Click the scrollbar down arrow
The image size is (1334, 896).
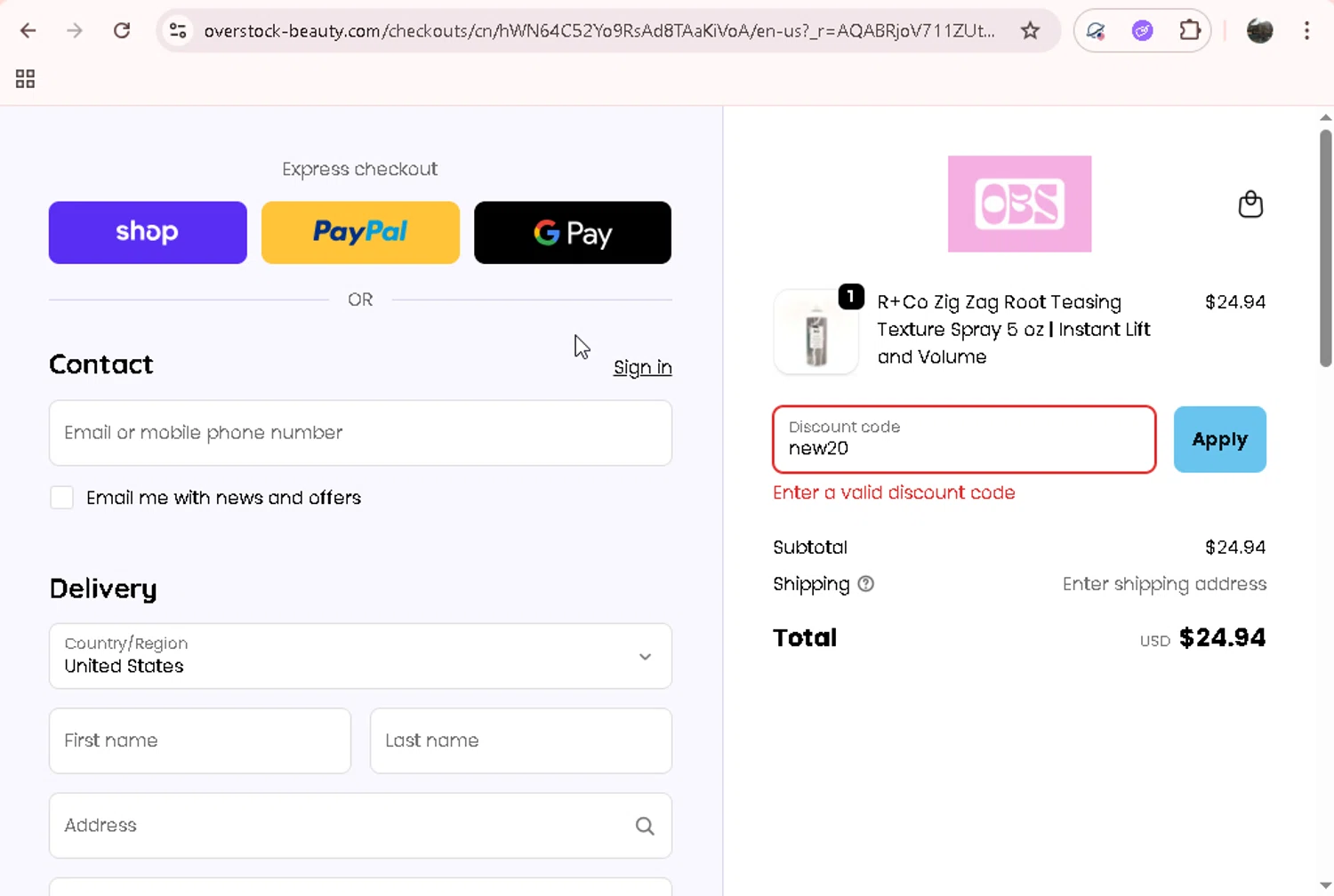click(x=1325, y=886)
